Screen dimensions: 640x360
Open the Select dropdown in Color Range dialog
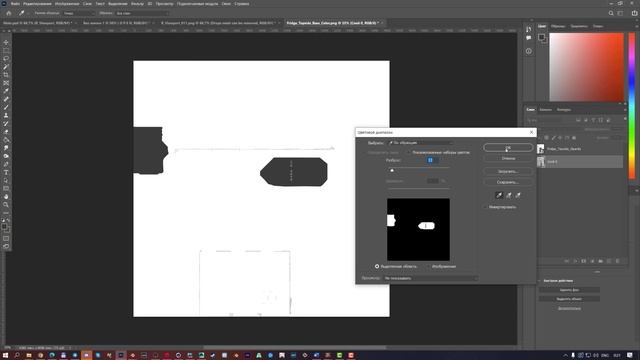click(x=420, y=143)
